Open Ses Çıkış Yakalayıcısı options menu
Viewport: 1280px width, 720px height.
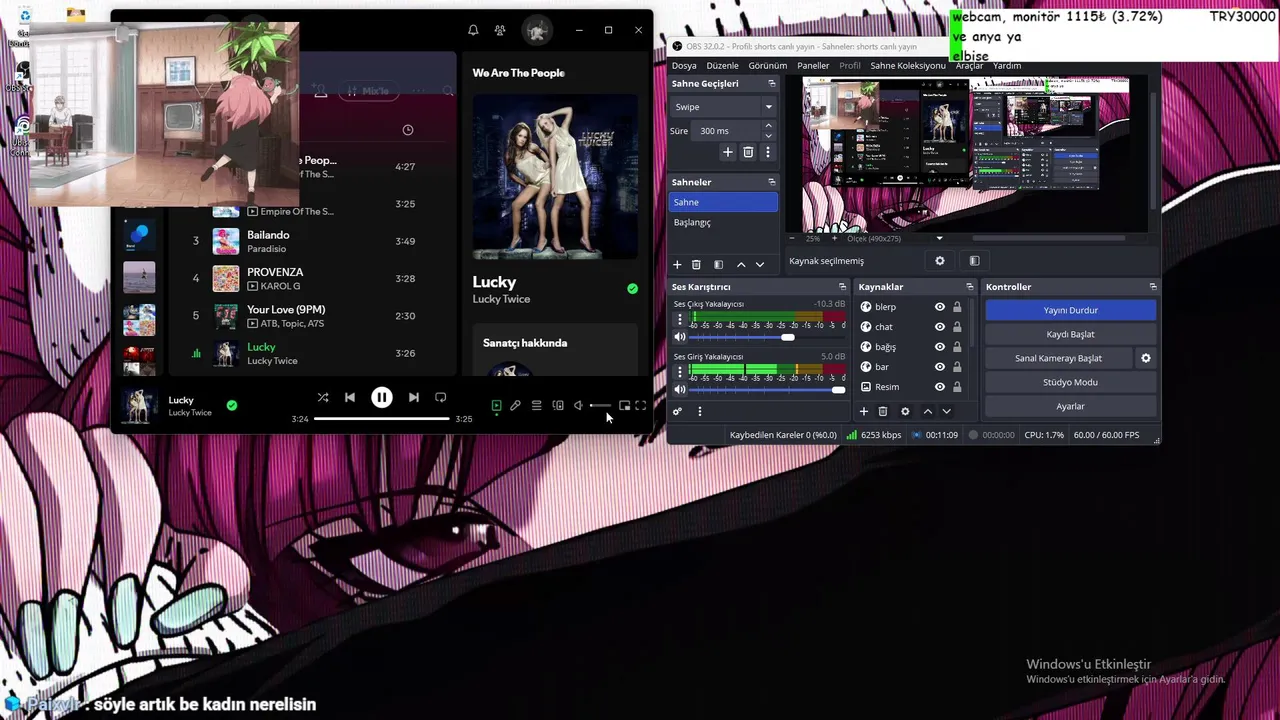coord(680,320)
